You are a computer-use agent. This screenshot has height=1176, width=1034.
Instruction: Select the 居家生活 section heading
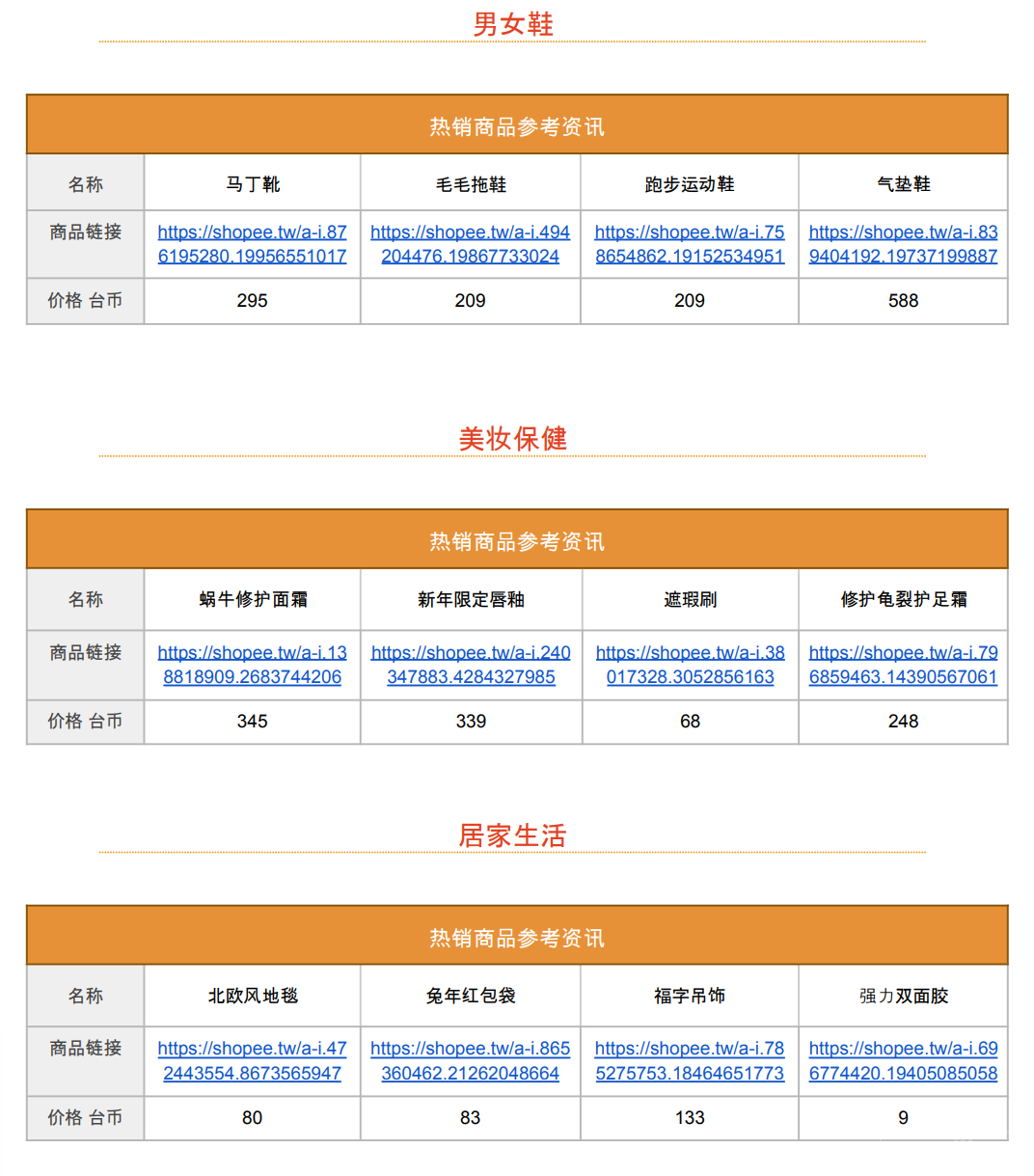click(x=512, y=835)
